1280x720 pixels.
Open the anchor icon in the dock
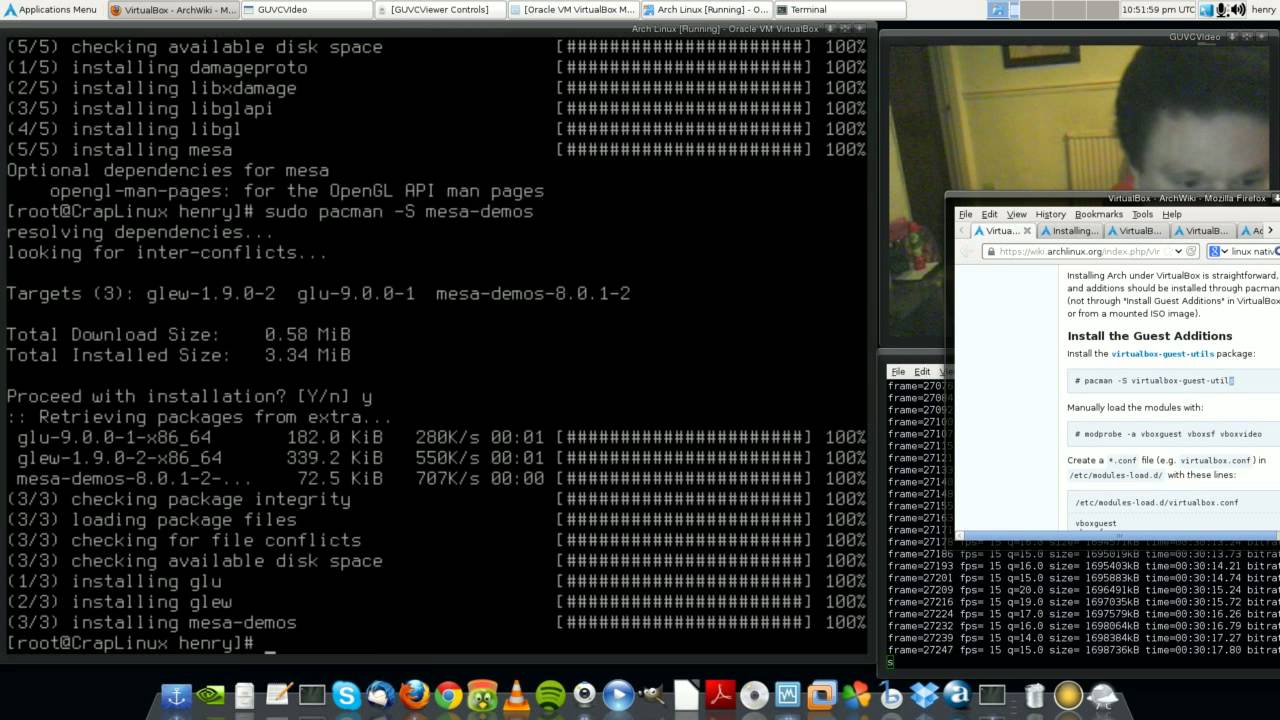(176, 695)
